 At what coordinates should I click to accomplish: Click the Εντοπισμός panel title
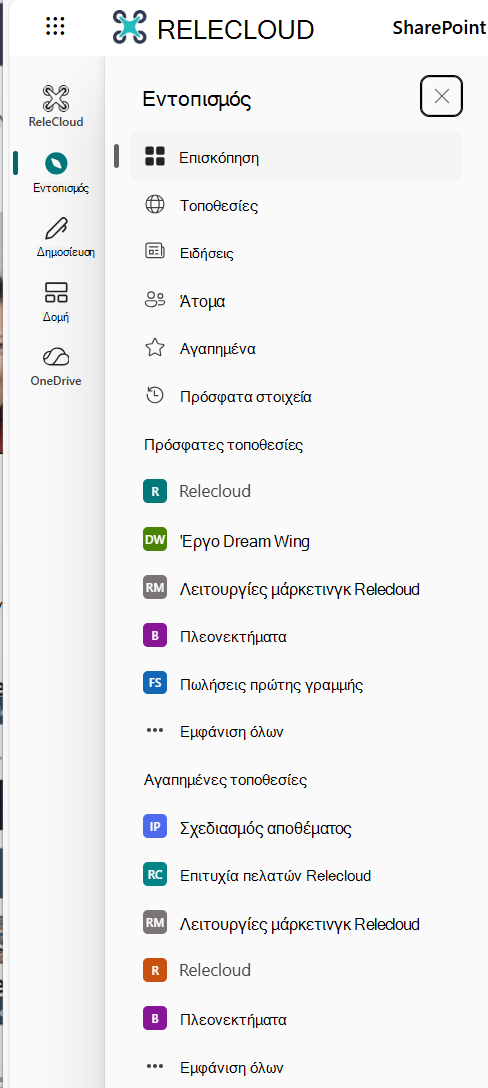coord(196,99)
